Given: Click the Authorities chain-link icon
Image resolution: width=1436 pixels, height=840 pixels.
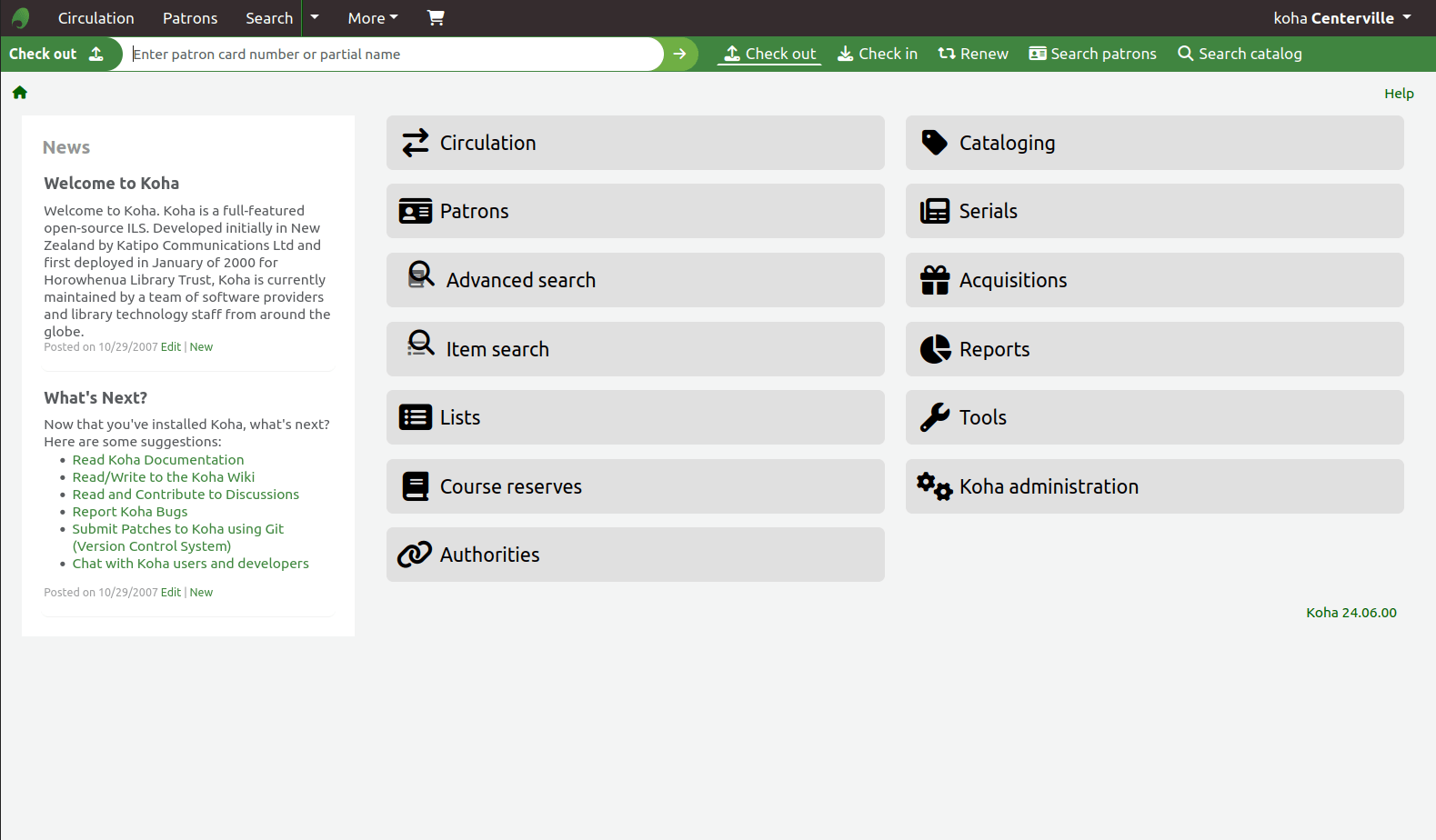Looking at the screenshot, I should (x=415, y=555).
